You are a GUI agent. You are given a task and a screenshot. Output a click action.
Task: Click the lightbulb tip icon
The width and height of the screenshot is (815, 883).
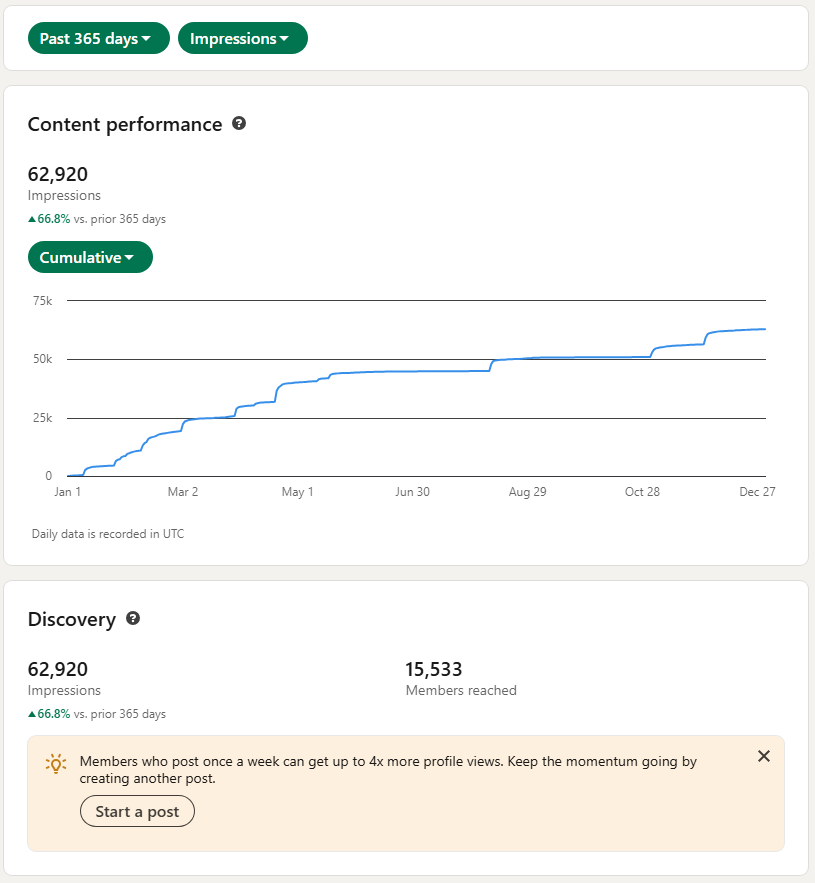[56, 764]
